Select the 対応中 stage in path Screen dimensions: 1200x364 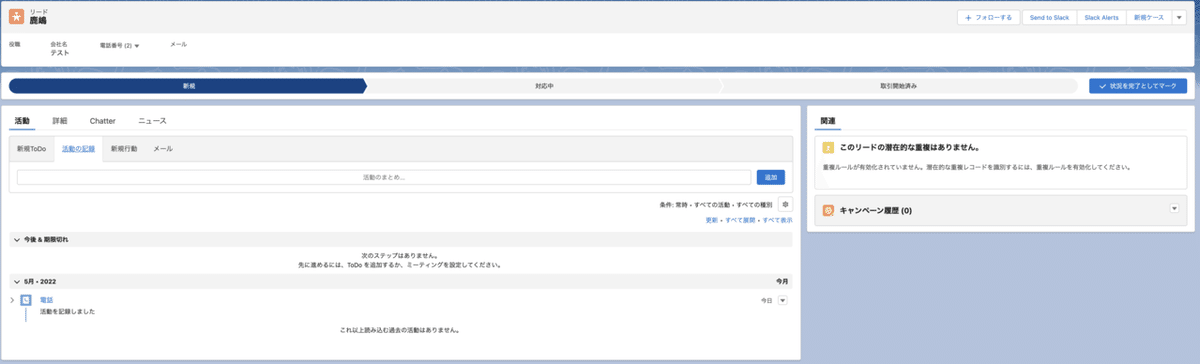click(544, 86)
